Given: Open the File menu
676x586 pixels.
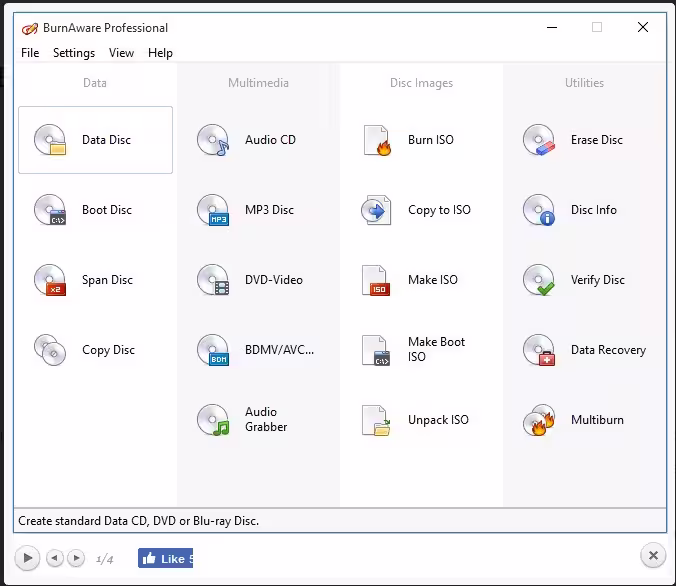Looking at the screenshot, I should pyautogui.click(x=30, y=53).
